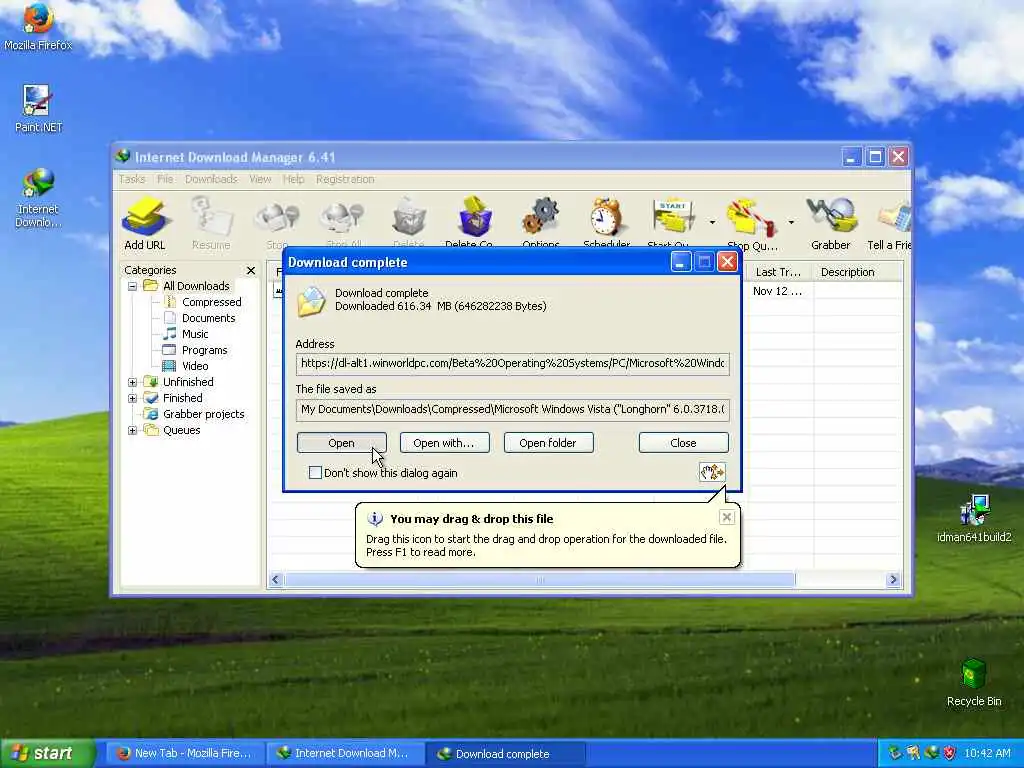Close the Categories panel with X
Screen dimensions: 1024x768
point(251,270)
